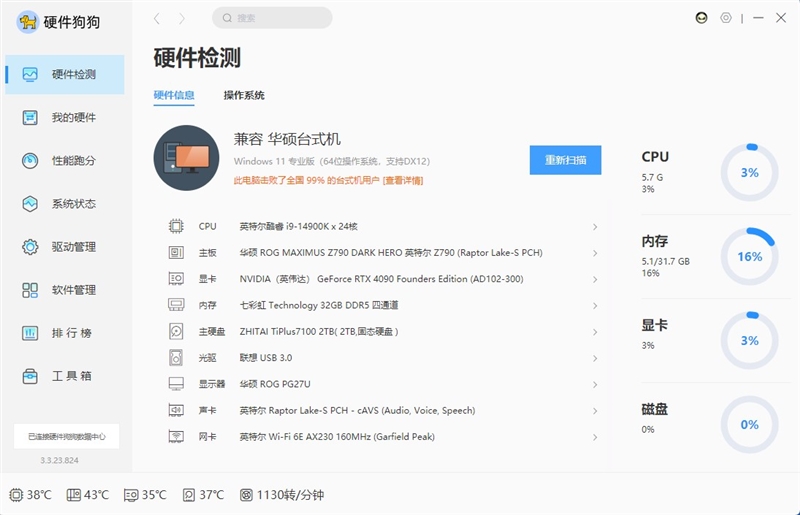Open the user avatar icon in title bar
The image size is (800, 515).
(x=702, y=18)
